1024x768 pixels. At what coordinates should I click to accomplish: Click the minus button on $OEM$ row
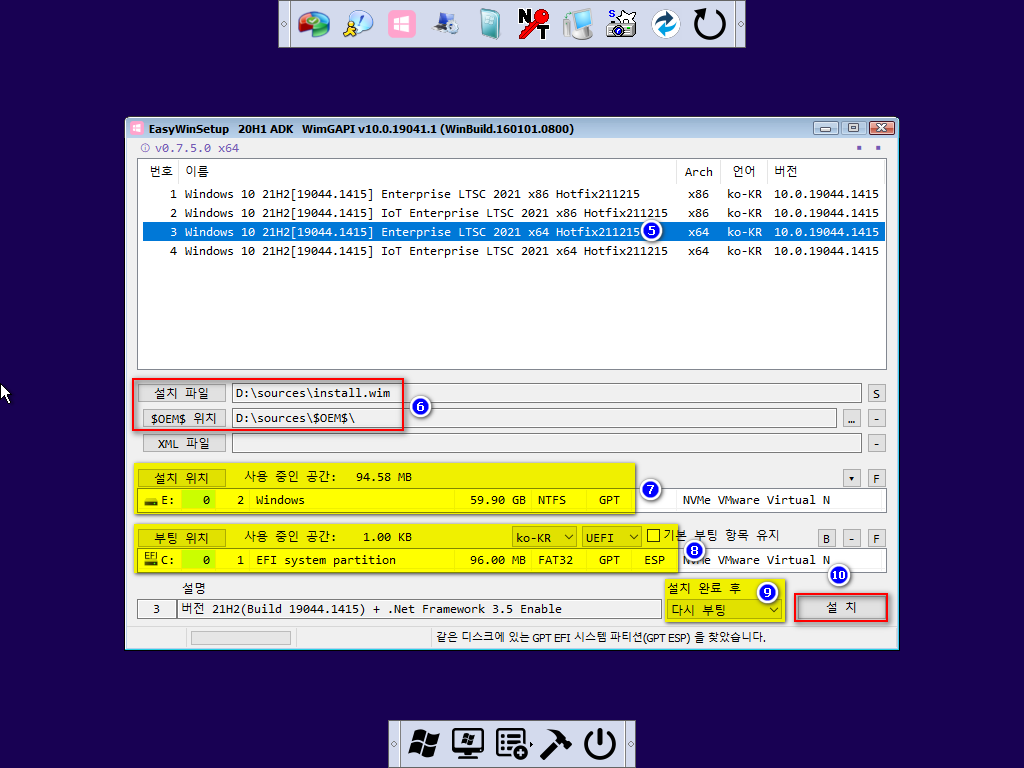876,419
